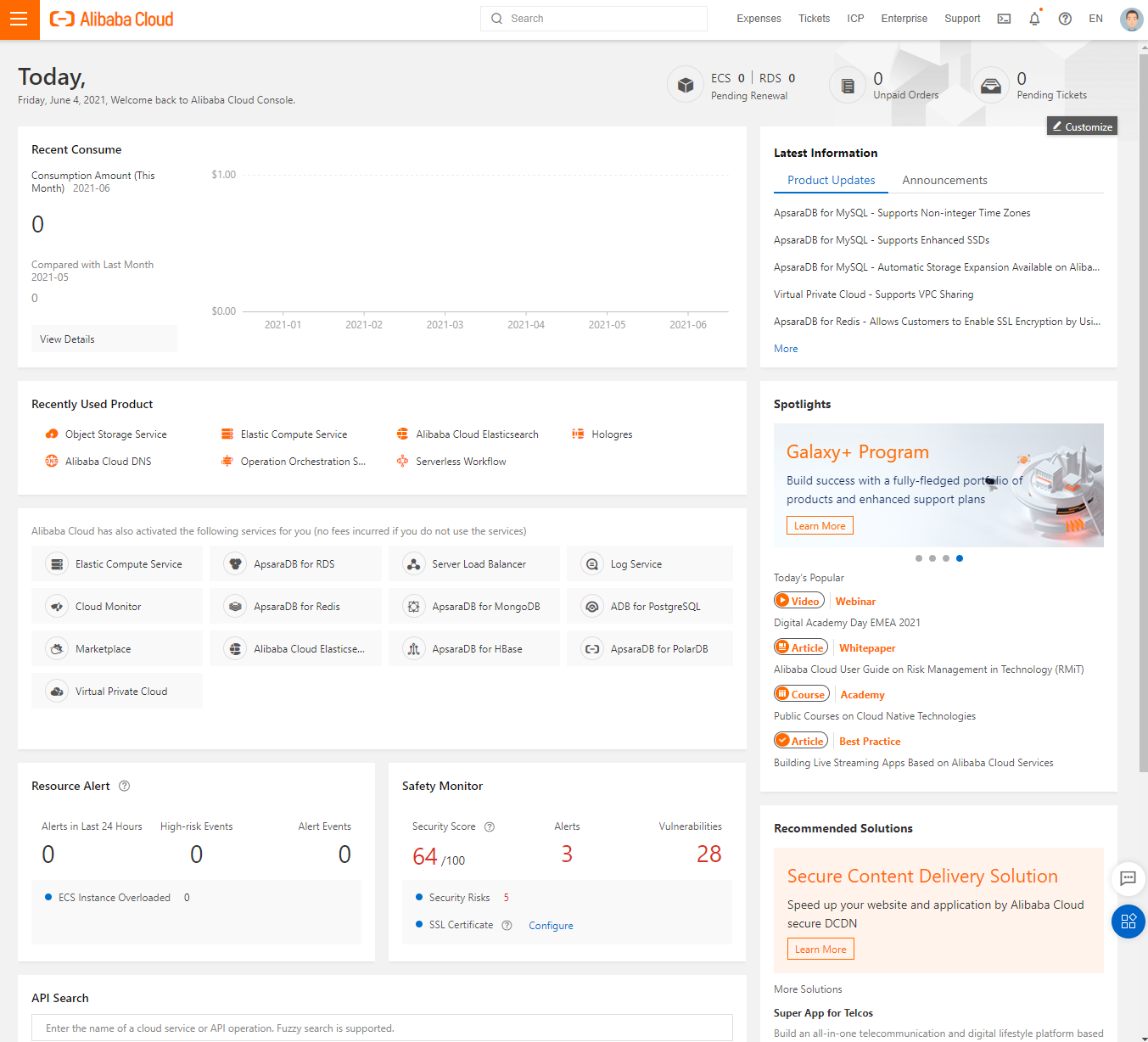Open the user avatar menu
This screenshot has height=1042, width=1148.
point(1131,19)
